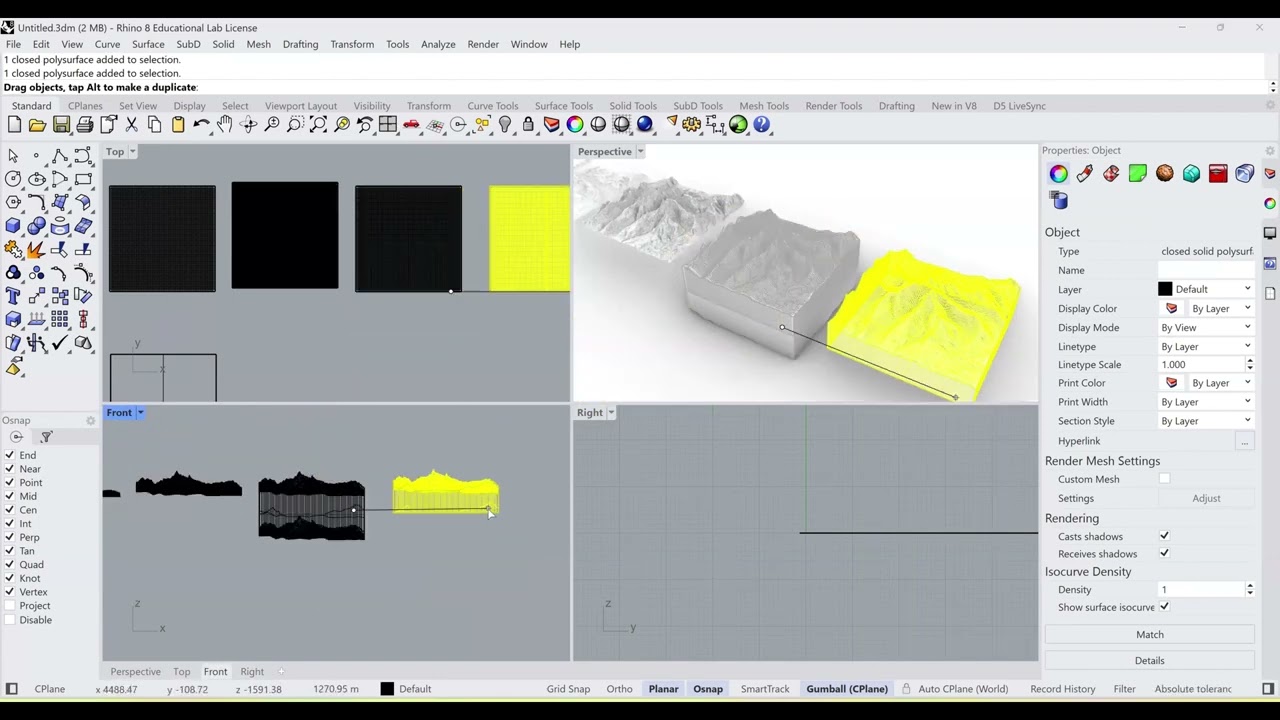Click the blue Render sphere icon

coord(645,125)
